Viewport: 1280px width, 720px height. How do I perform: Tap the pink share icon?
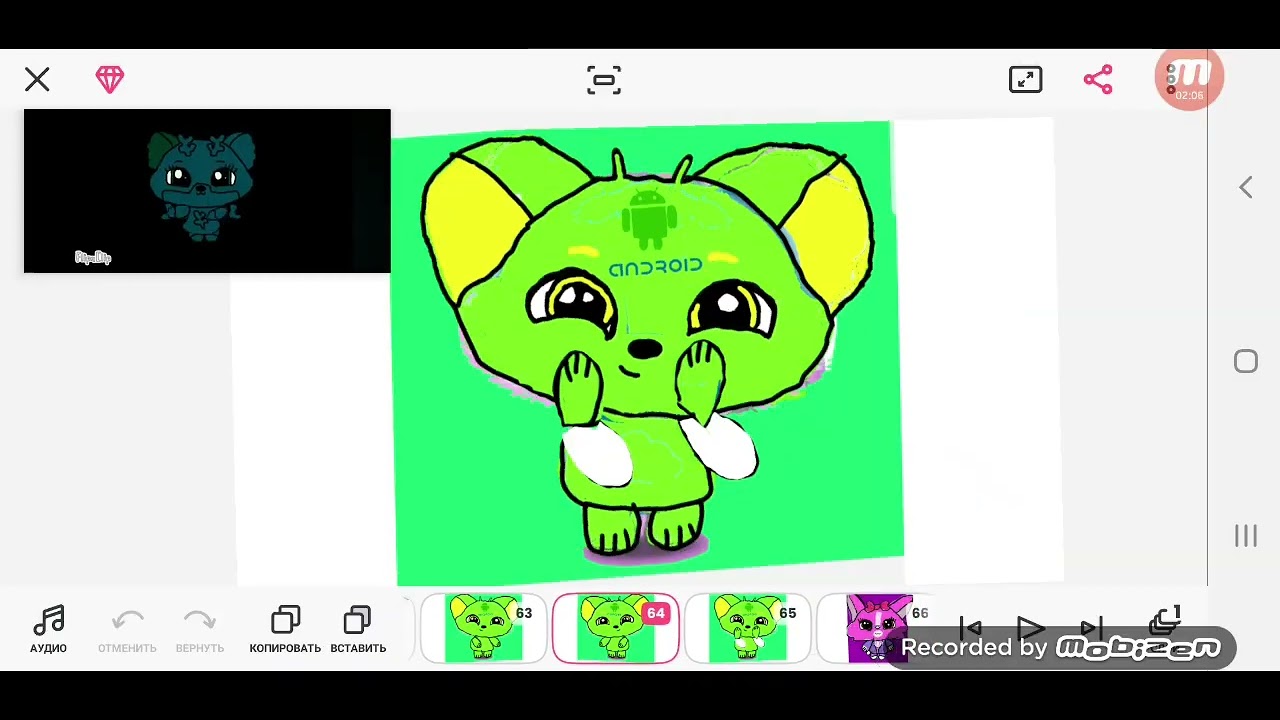[1098, 80]
